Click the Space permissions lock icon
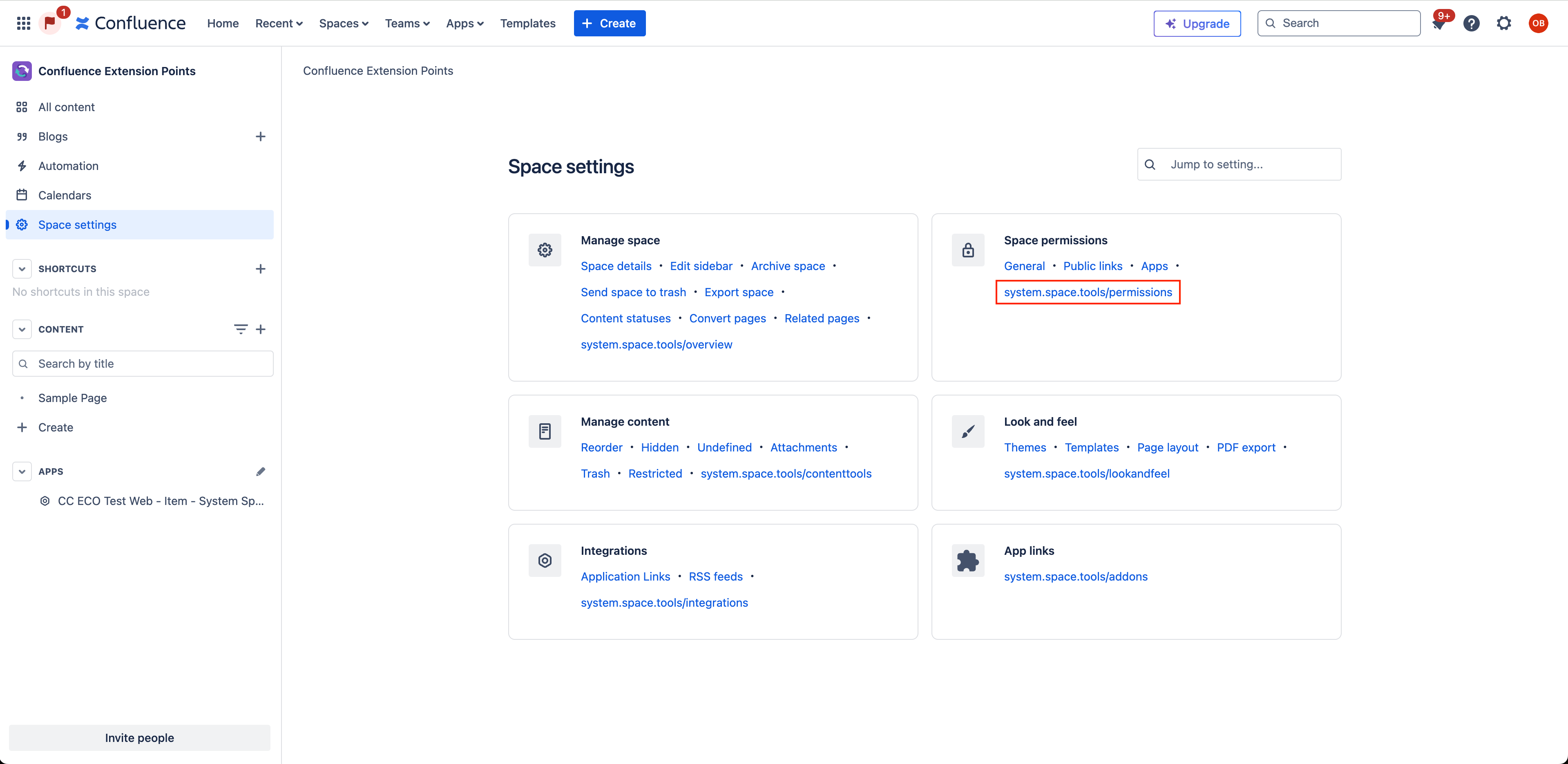 (968, 250)
